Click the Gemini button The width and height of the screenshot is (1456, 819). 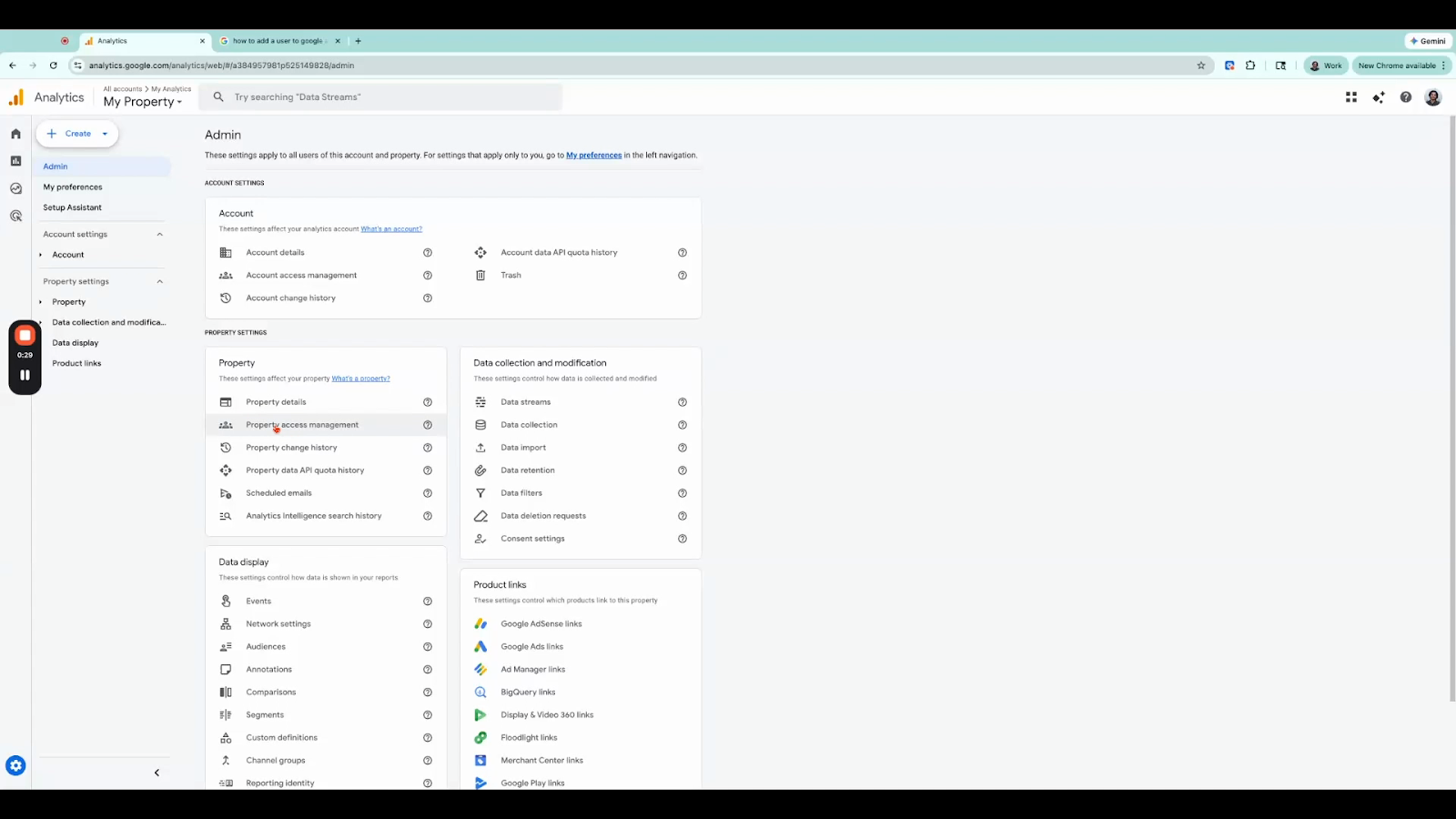[x=1428, y=41]
